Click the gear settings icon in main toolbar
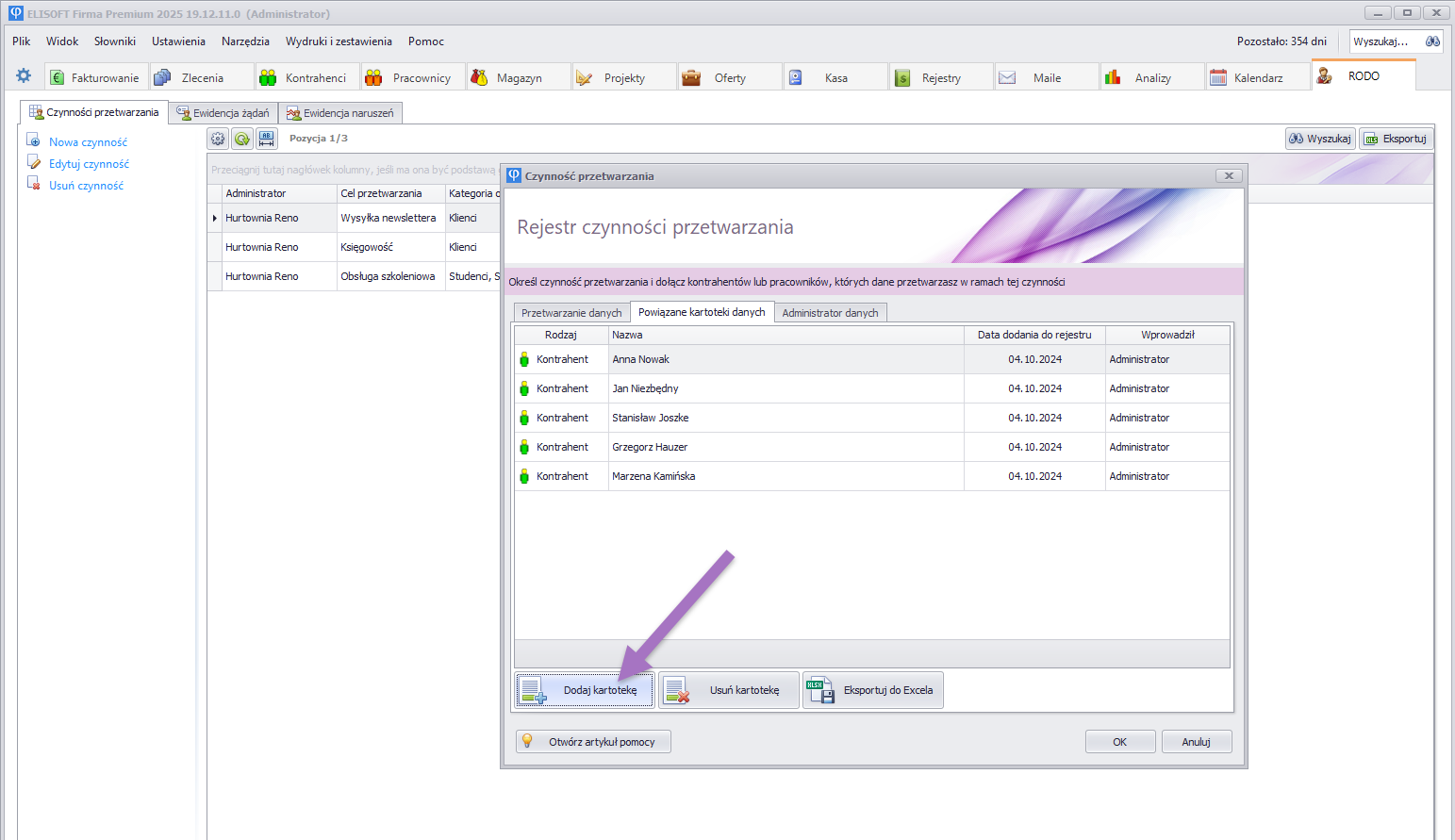Viewport: 1455px width, 840px height. click(24, 76)
